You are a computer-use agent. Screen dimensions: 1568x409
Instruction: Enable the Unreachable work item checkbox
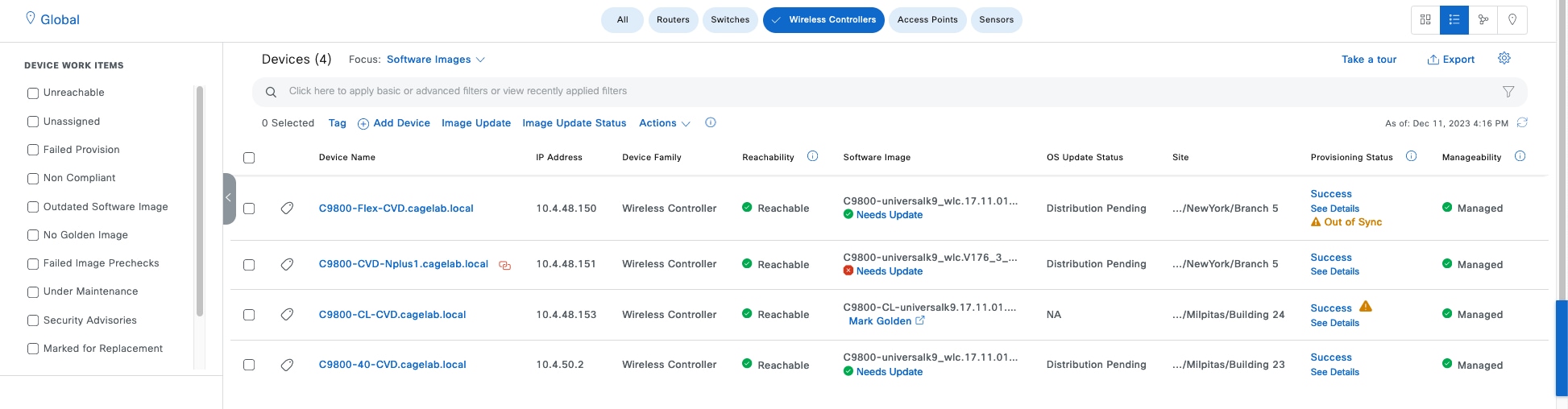pyautogui.click(x=33, y=93)
